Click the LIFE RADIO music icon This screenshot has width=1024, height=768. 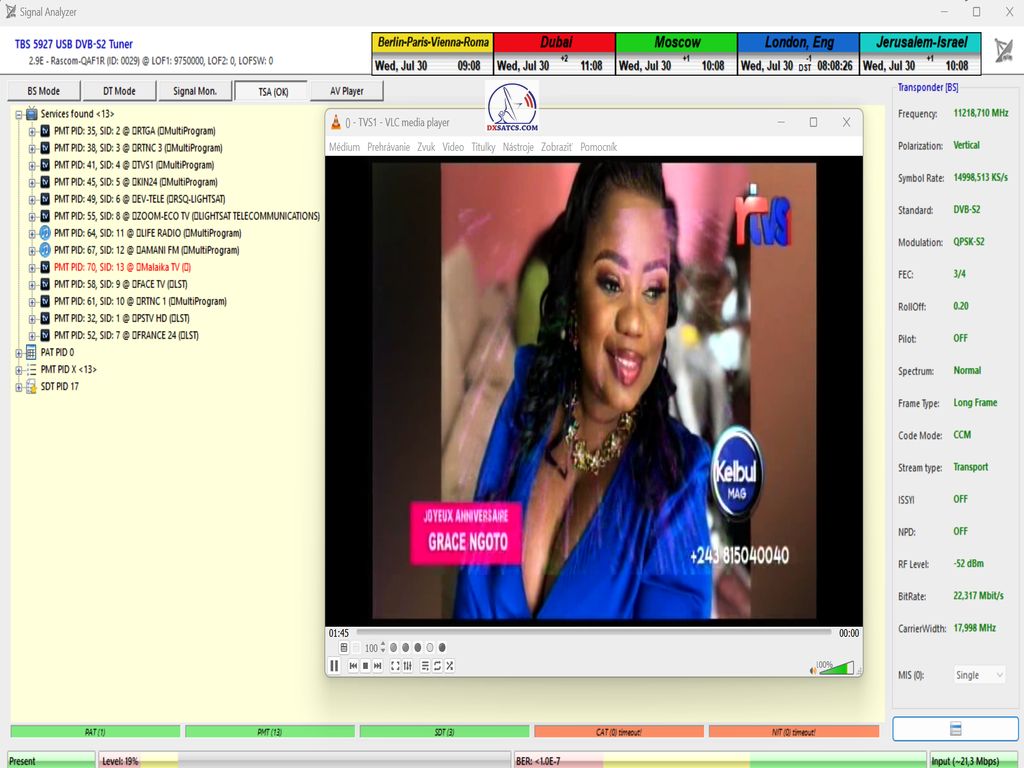(44, 233)
